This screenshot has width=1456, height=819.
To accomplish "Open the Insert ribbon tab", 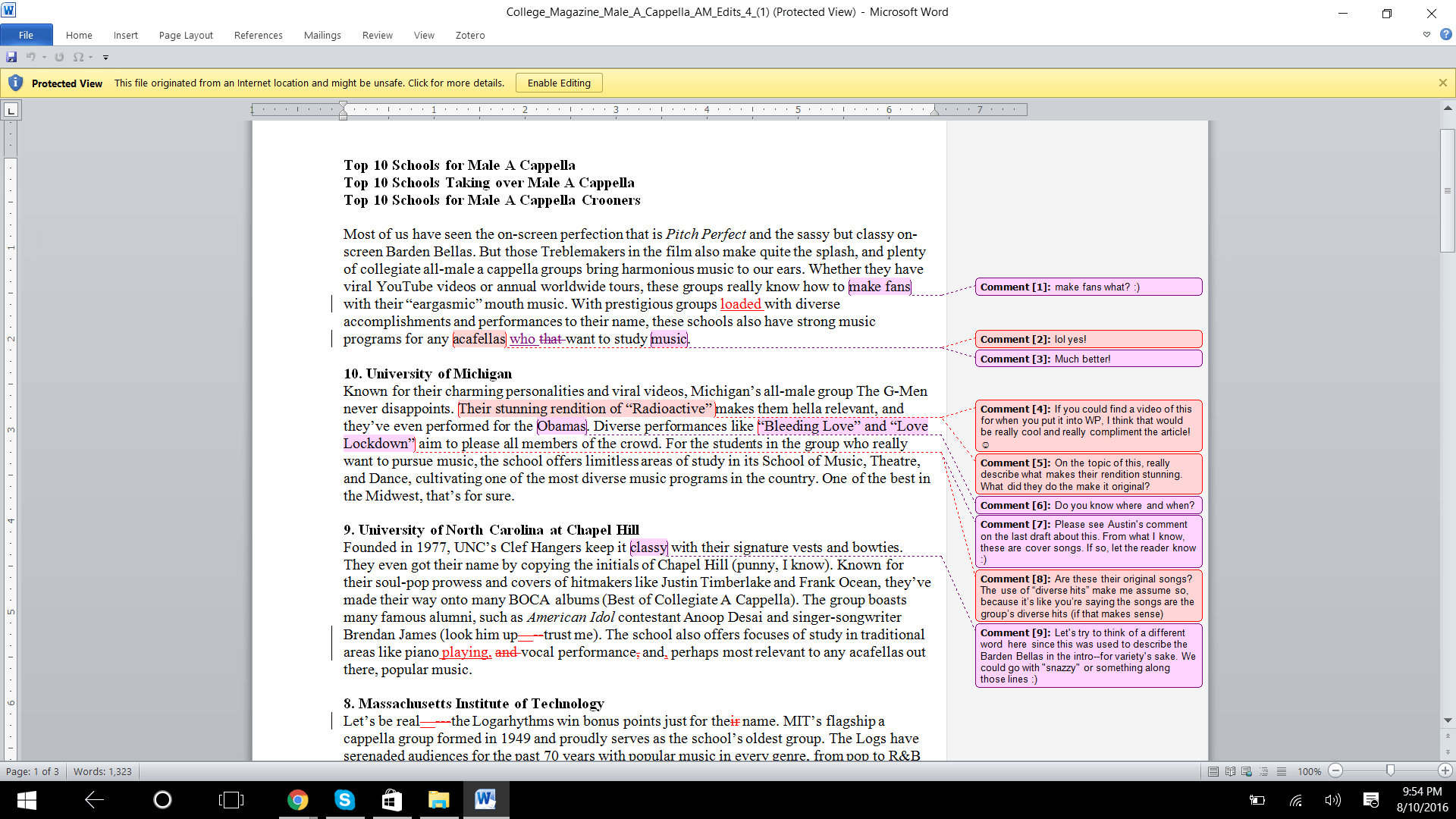I will tap(126, 35).
